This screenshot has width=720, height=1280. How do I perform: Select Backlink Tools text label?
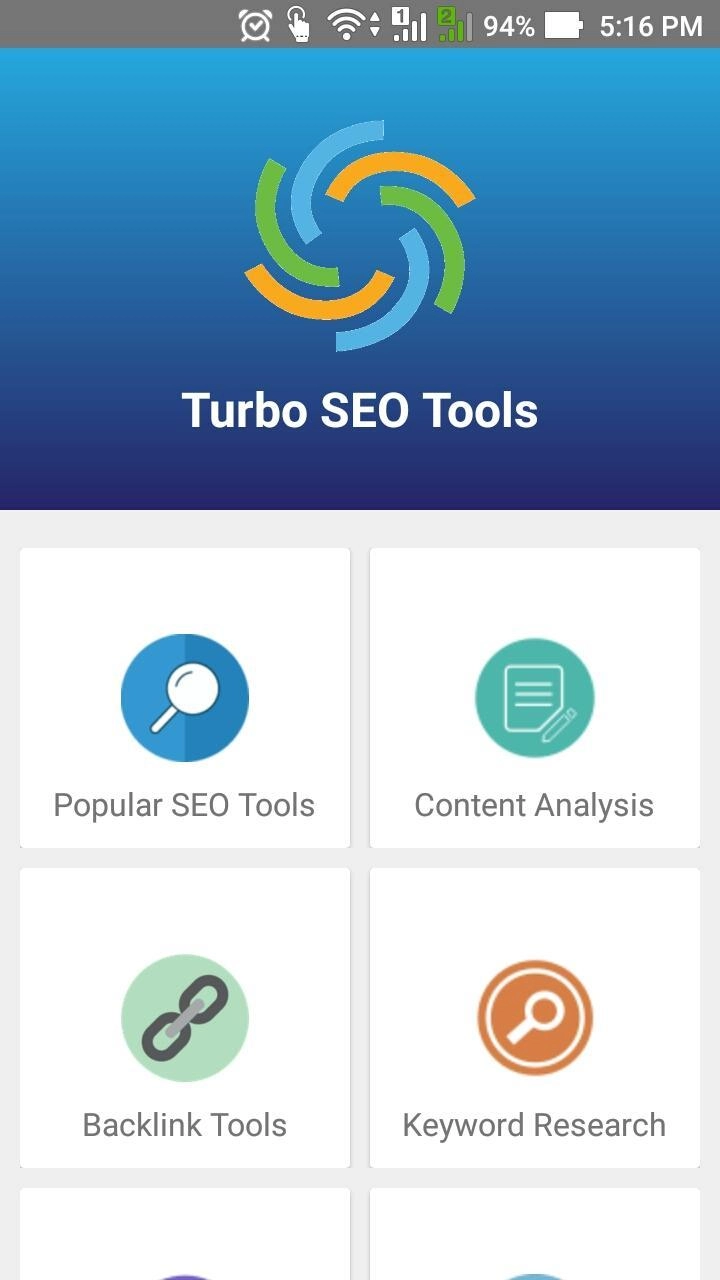[185, 1125]
